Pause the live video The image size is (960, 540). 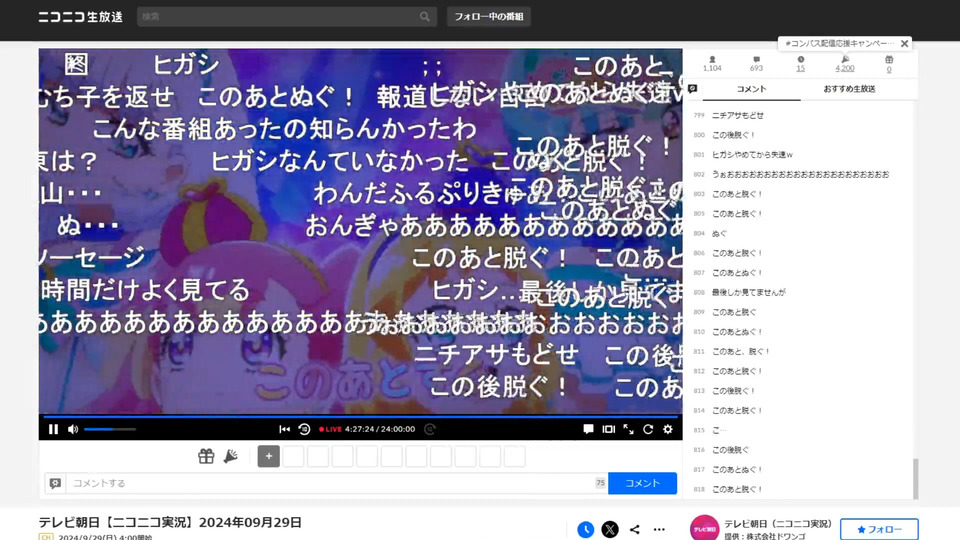coord(53,429)
